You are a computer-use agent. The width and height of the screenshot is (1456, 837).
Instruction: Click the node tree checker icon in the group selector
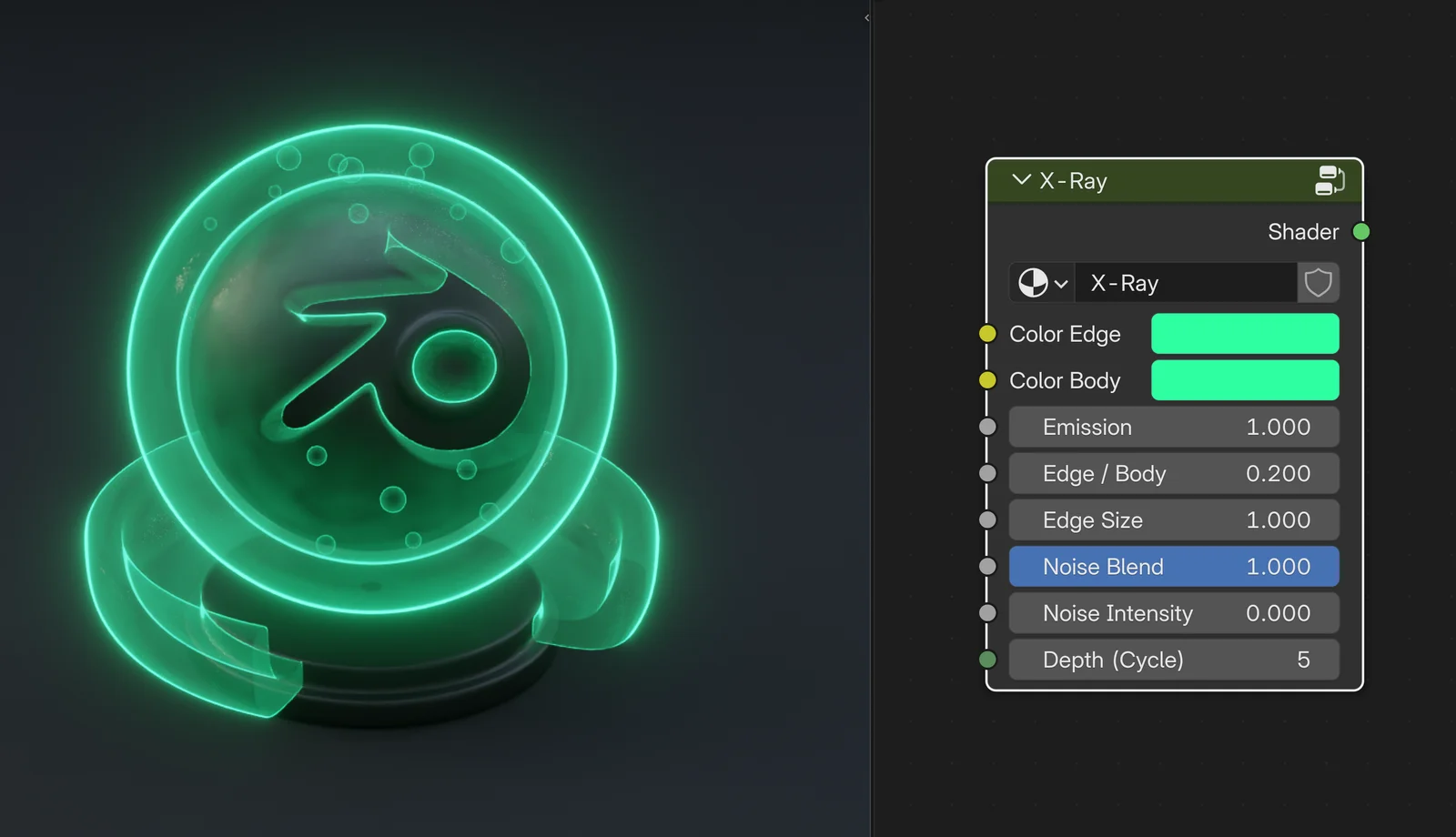pyautogui.click(x=1033, y=282)
